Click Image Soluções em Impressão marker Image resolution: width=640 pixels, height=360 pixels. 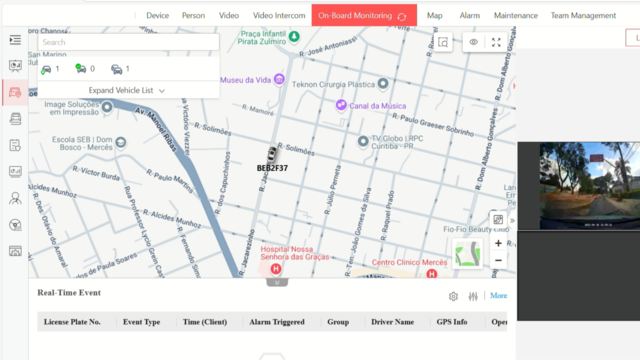pos(107,107)
